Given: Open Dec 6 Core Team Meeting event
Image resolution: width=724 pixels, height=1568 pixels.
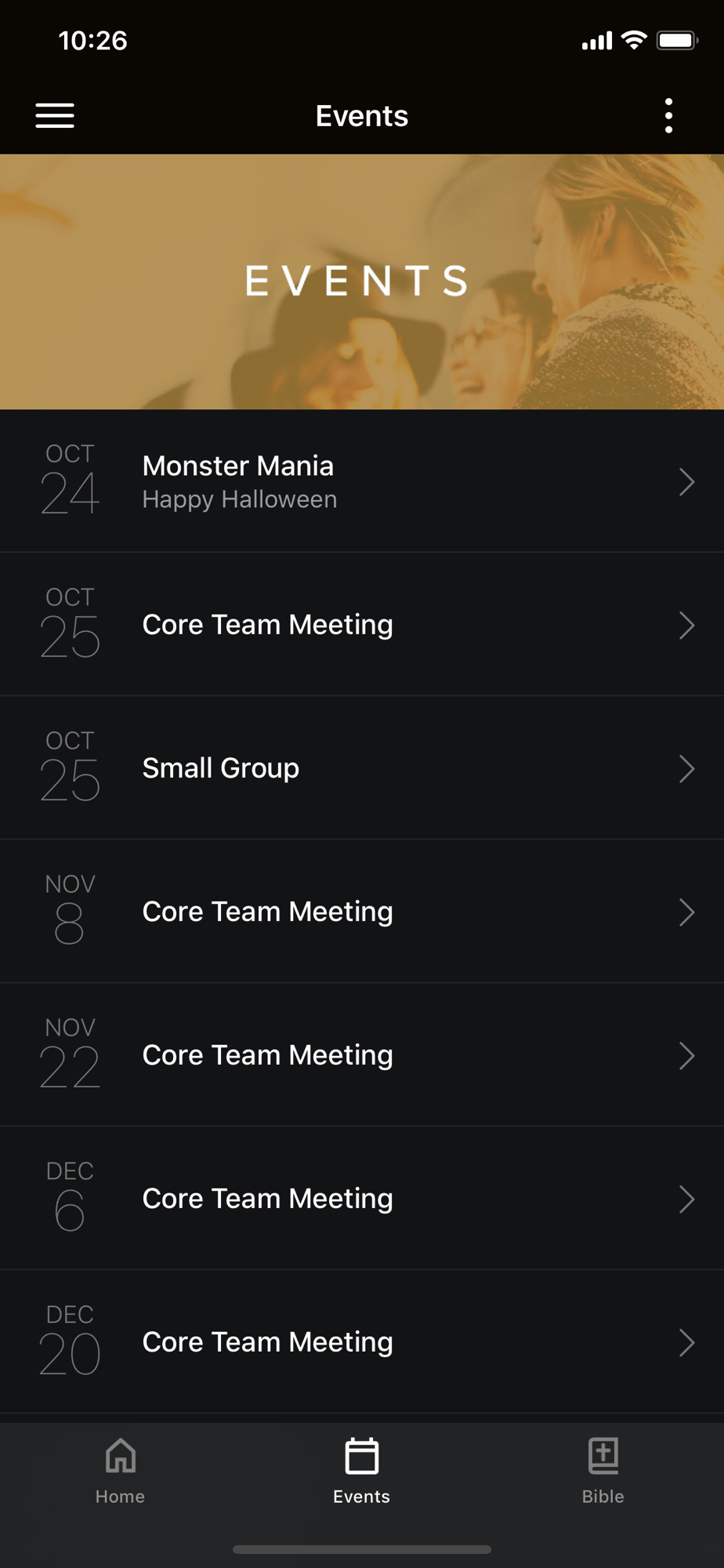Looking at the screenshot, I should [x=362, y=1199].
